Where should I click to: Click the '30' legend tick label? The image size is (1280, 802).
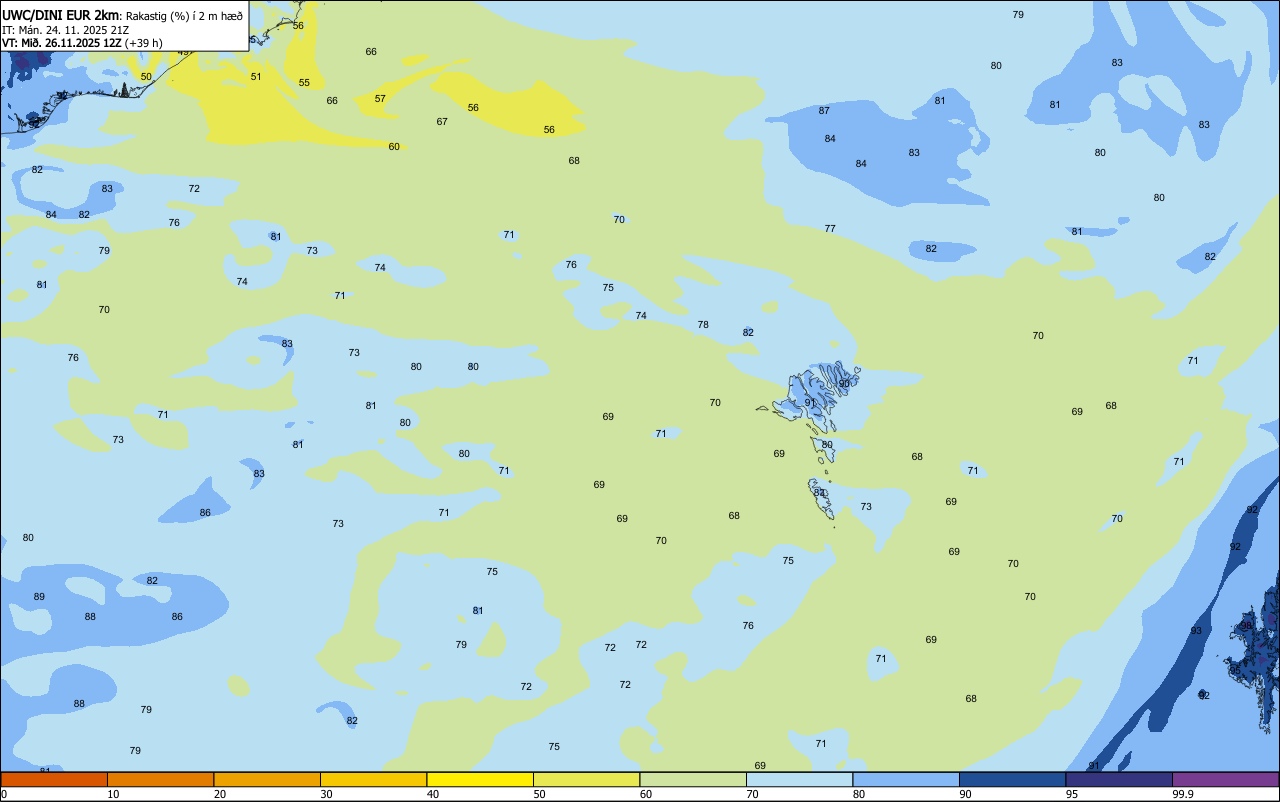[x=326, y=794]
